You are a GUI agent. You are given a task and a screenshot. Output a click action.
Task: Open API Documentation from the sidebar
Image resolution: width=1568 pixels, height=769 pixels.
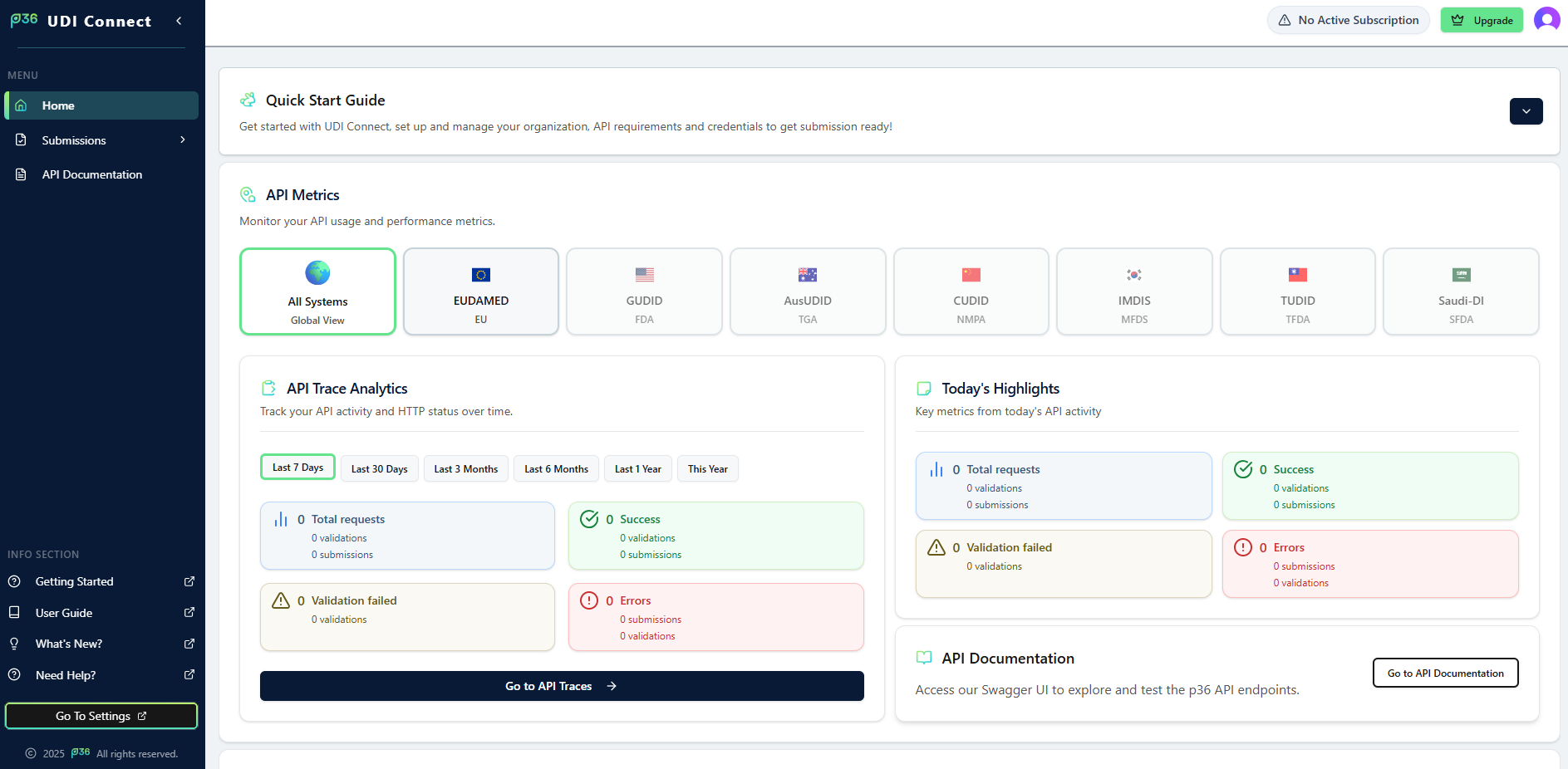(x=91, y=174)
